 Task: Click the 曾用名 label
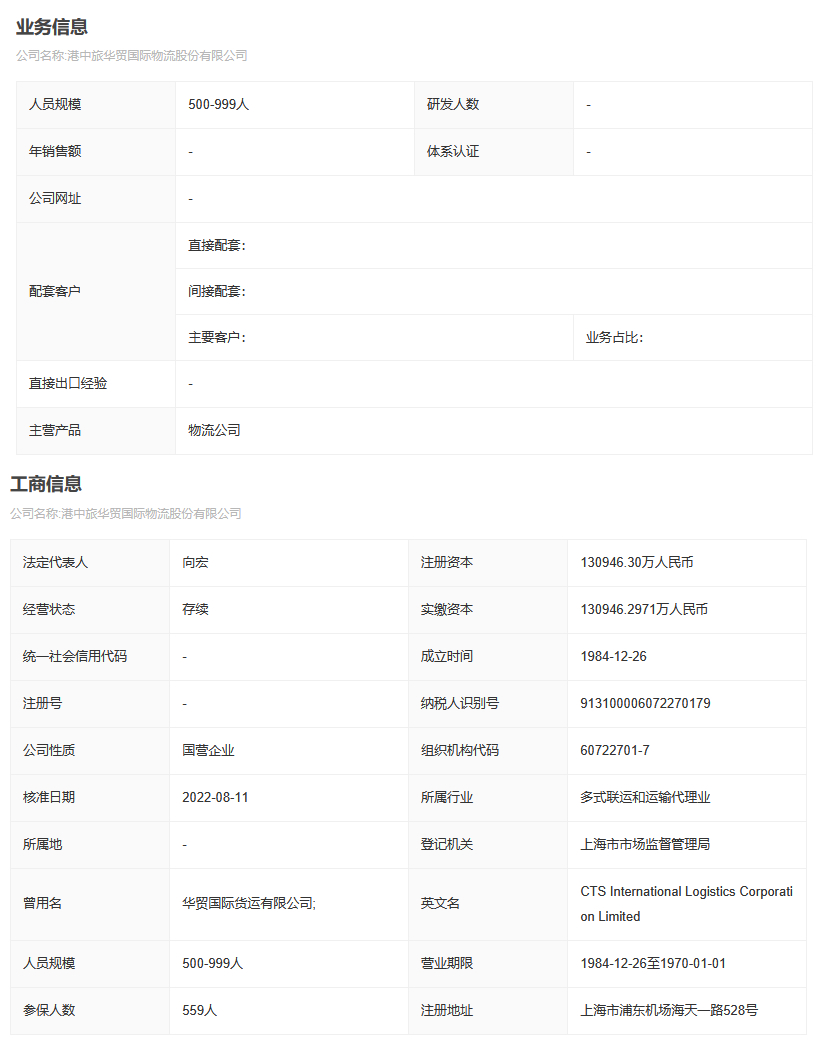tap(42, 903)
